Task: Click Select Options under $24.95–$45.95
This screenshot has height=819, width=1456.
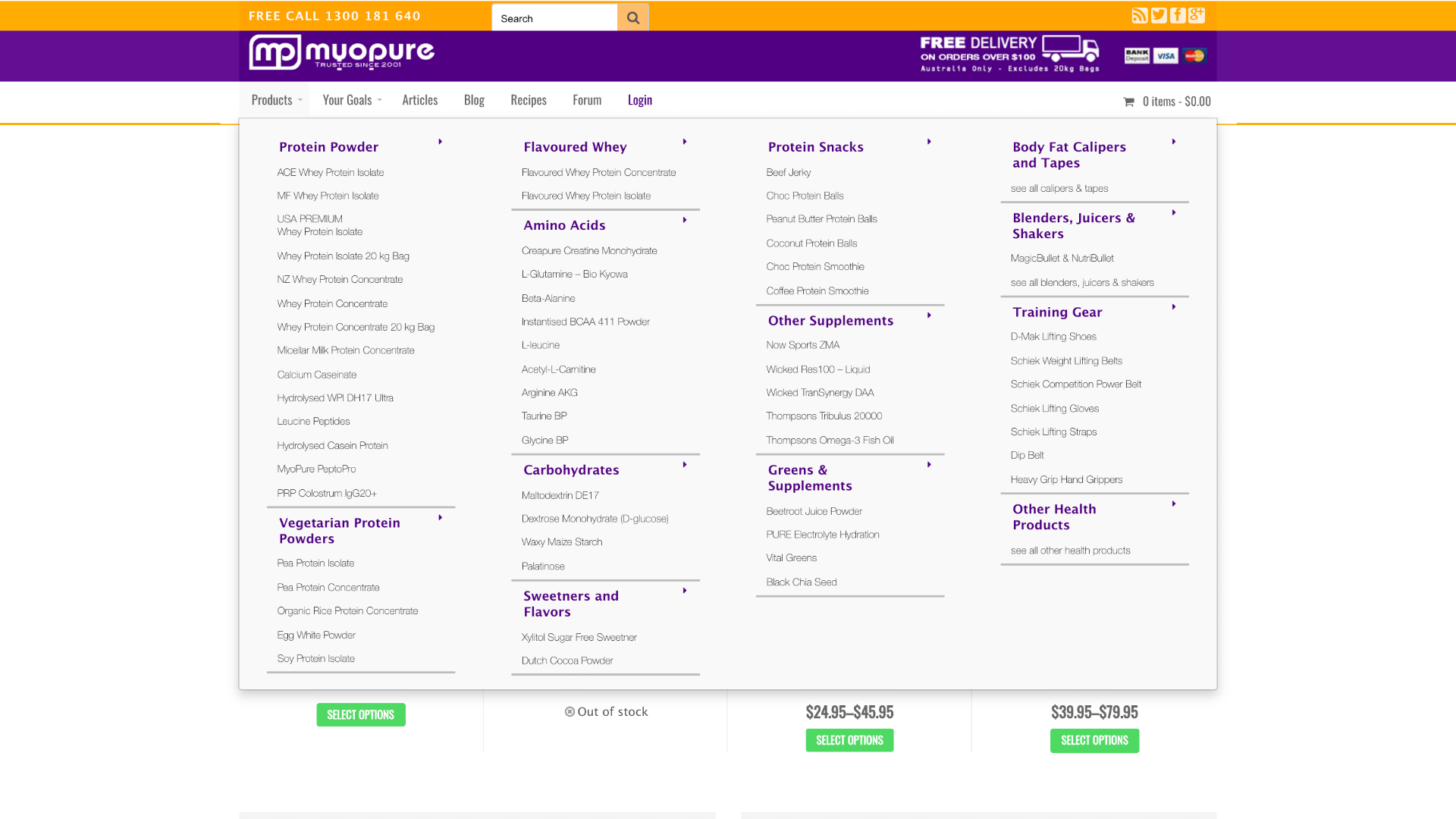Action: [849, 741]
